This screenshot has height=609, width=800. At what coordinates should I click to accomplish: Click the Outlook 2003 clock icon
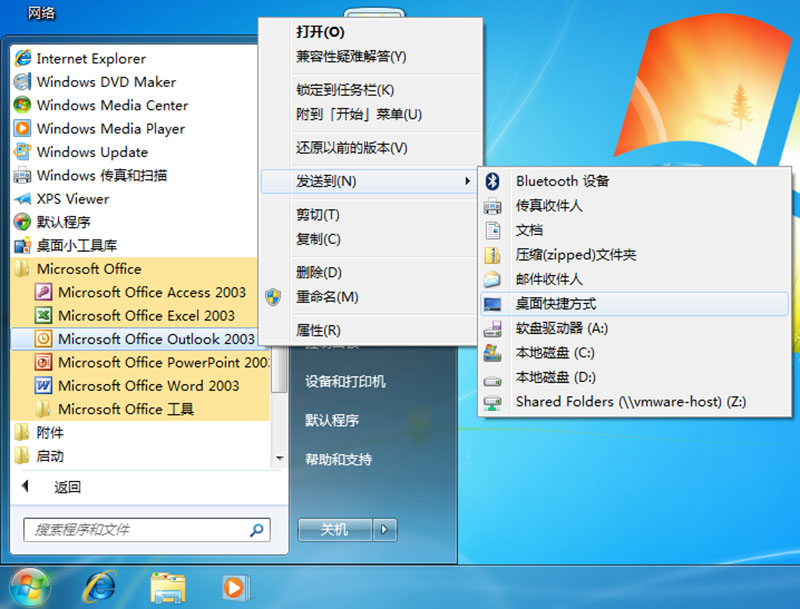click(43, 339)
